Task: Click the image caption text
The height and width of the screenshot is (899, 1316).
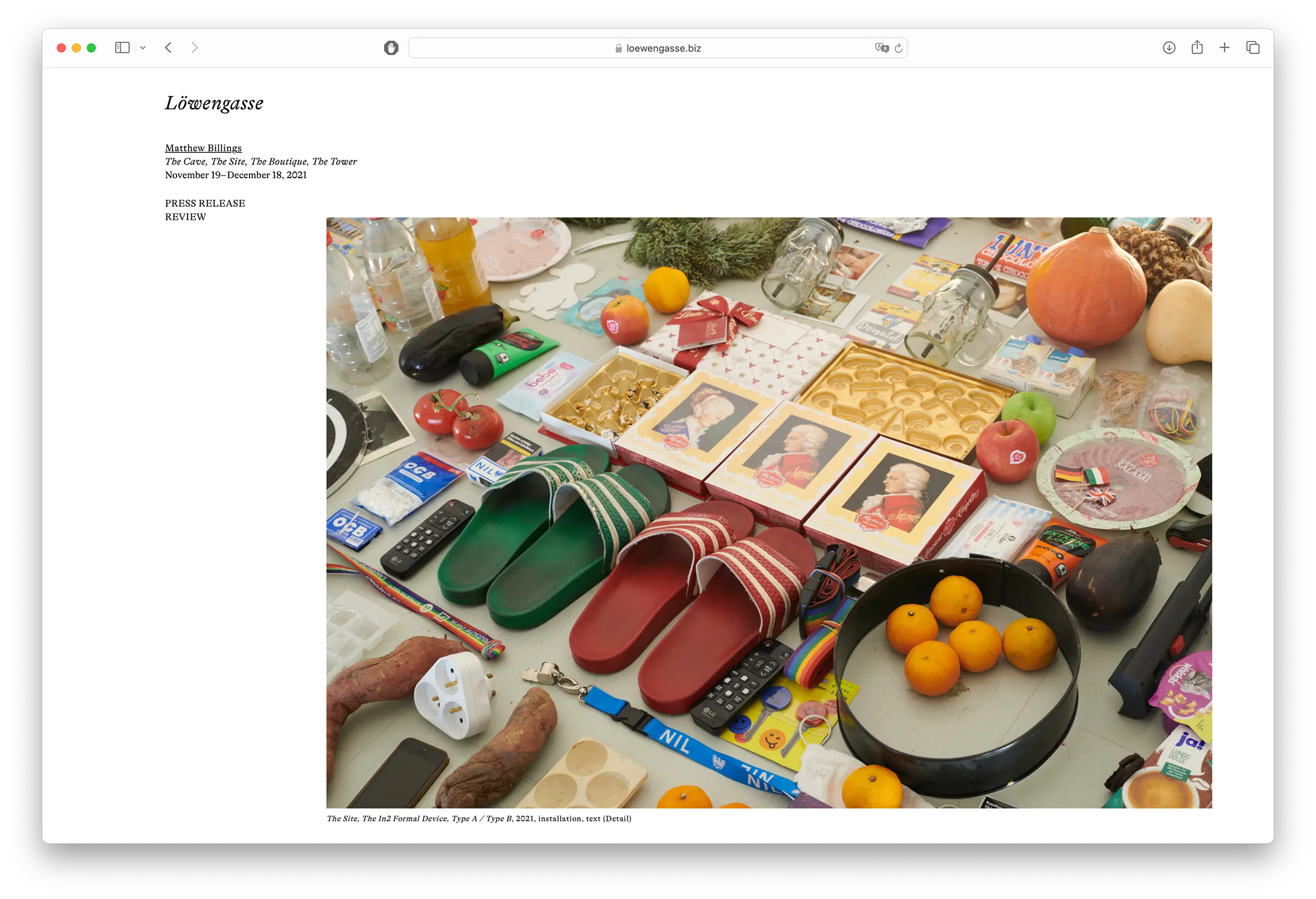Action: 479,818
